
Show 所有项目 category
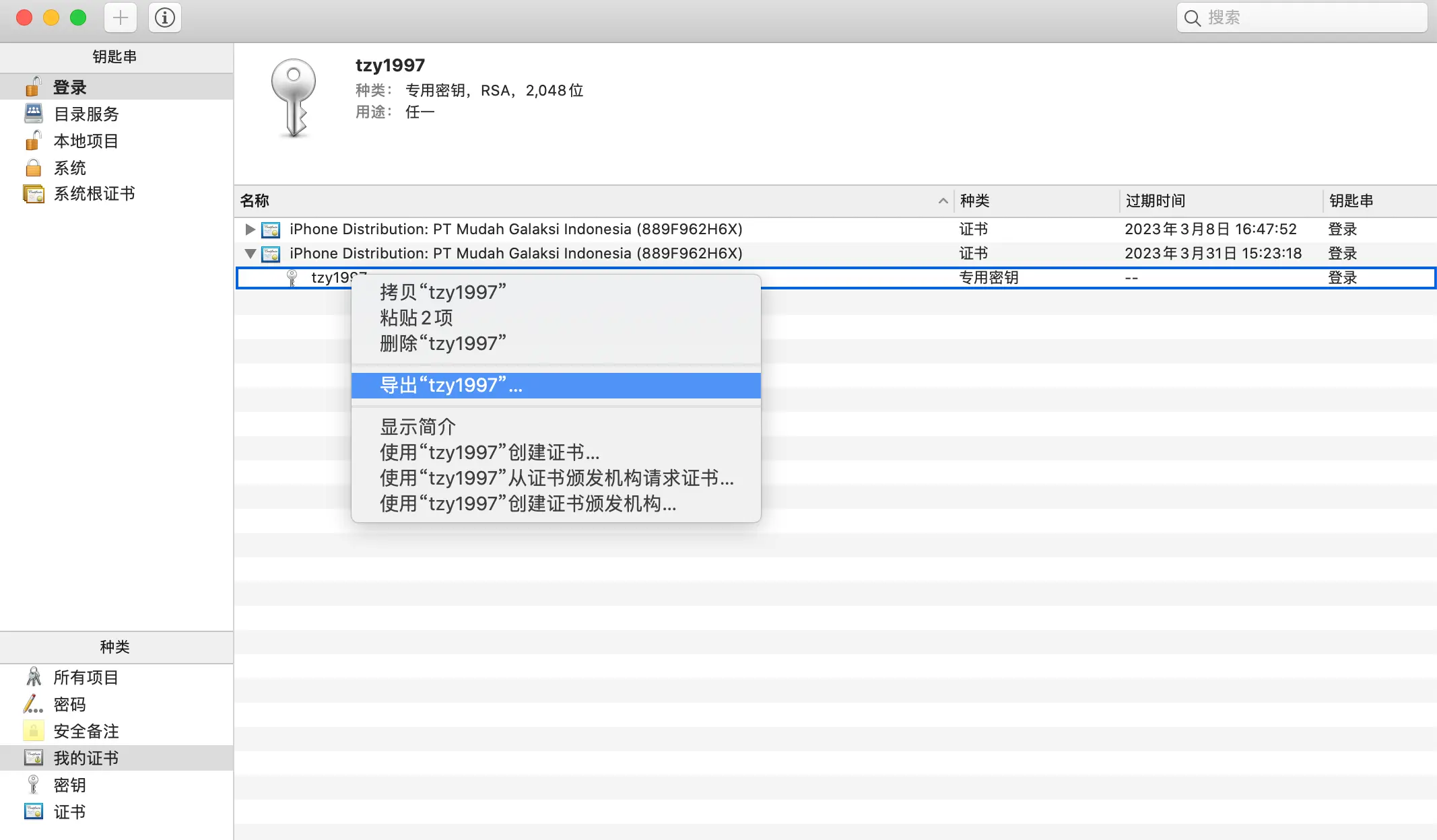tap(86, 677)
